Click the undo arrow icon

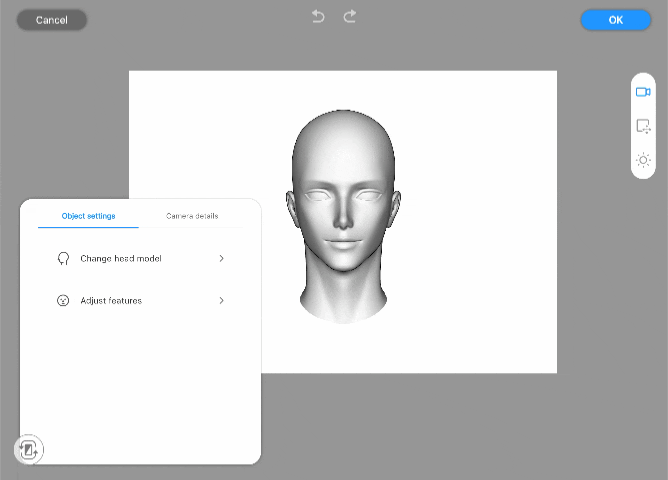tap(318, 17)
